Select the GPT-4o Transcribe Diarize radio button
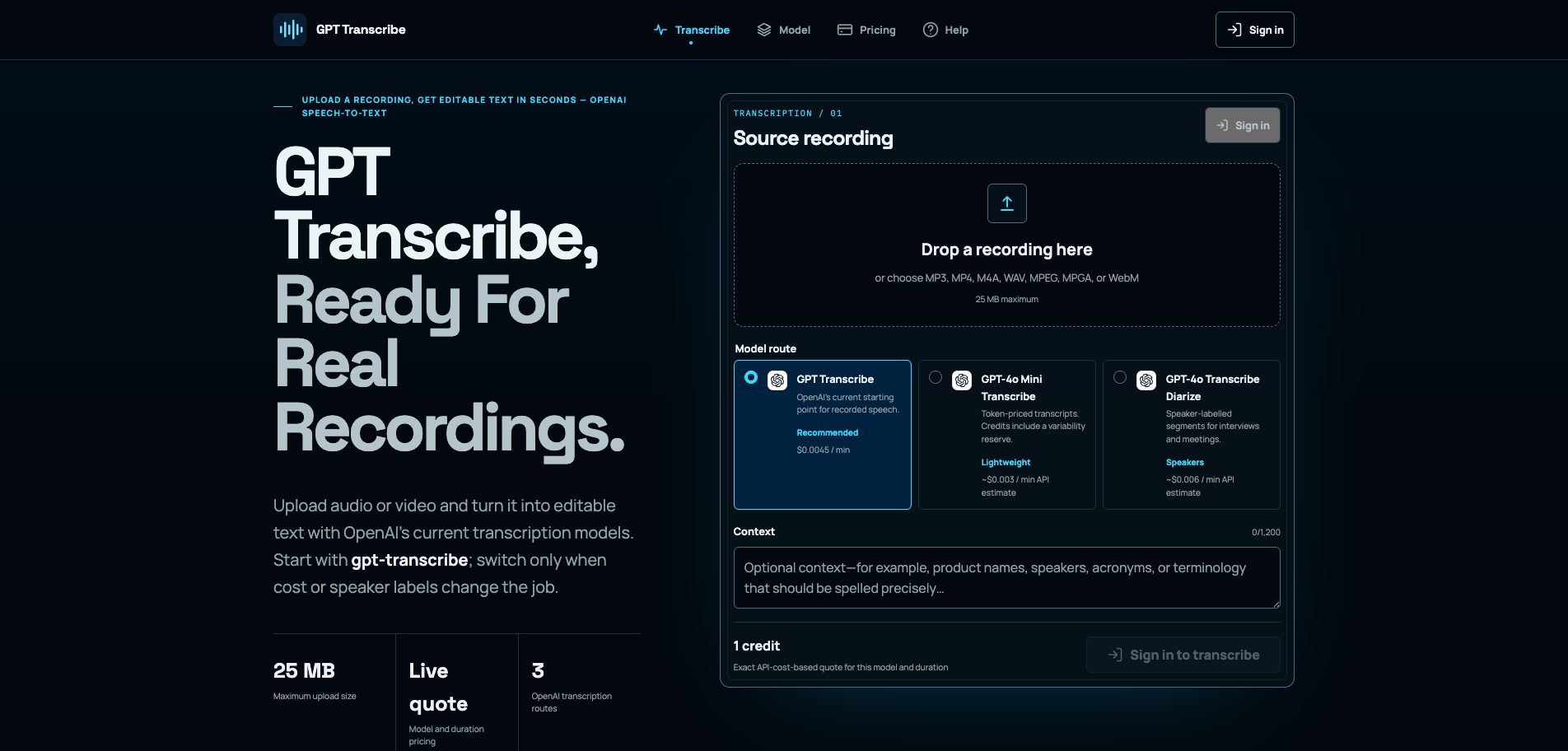 (x=1120, y=377)
